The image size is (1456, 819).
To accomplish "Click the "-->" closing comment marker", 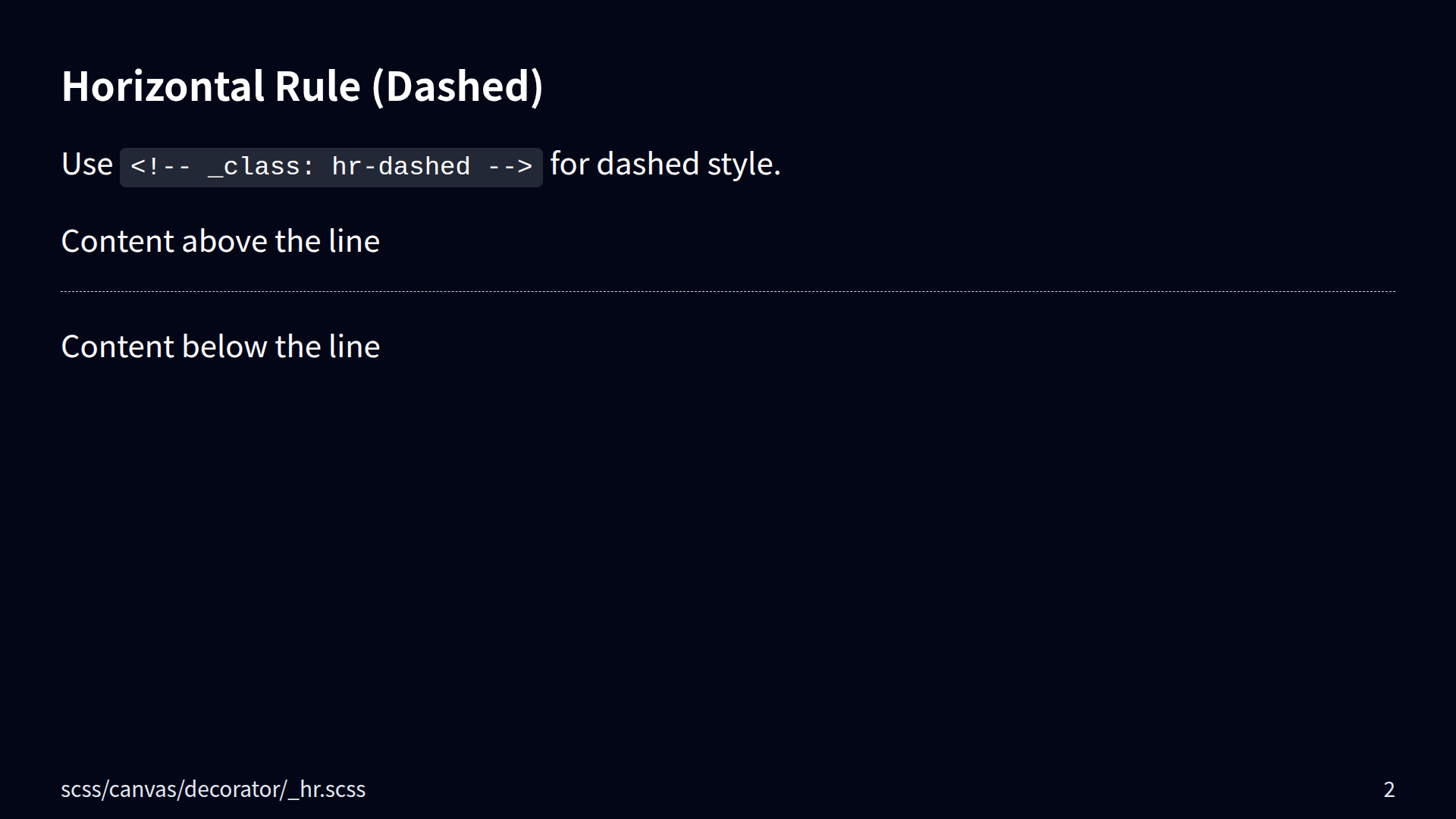I will point(510,167).
